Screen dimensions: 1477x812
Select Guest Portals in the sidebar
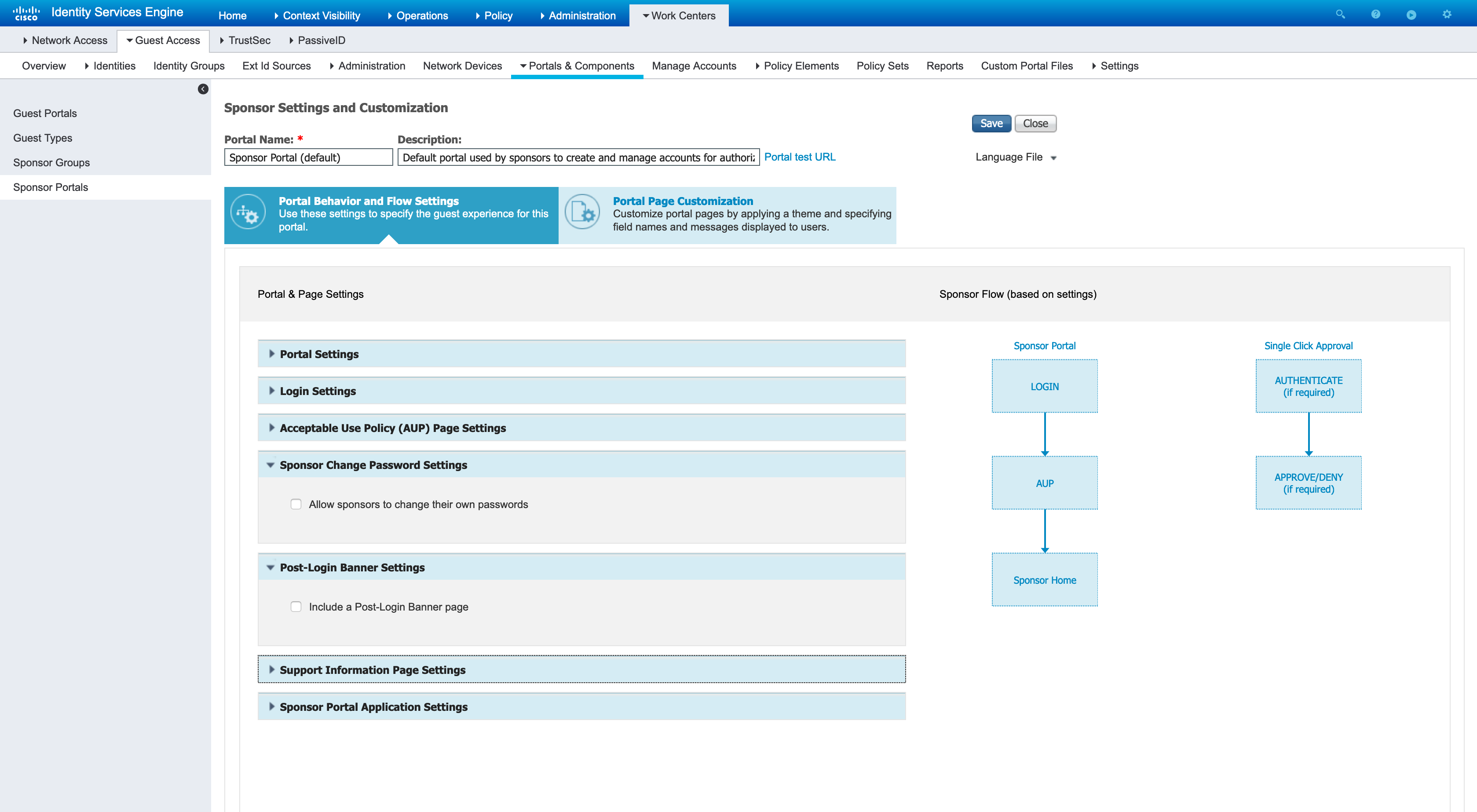click(x=106, y=113)
